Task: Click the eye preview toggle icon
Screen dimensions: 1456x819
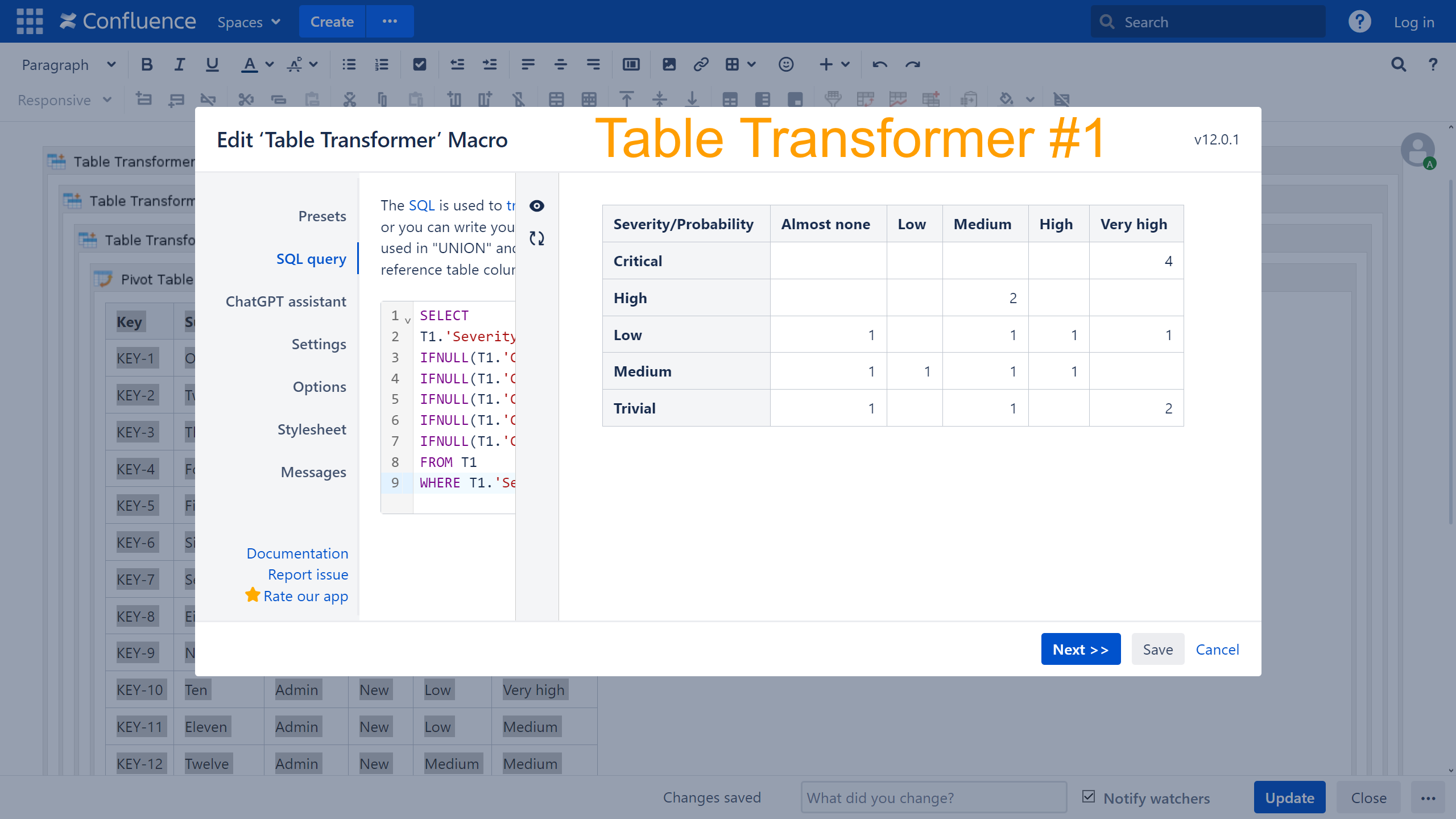Action: [536, 206]
